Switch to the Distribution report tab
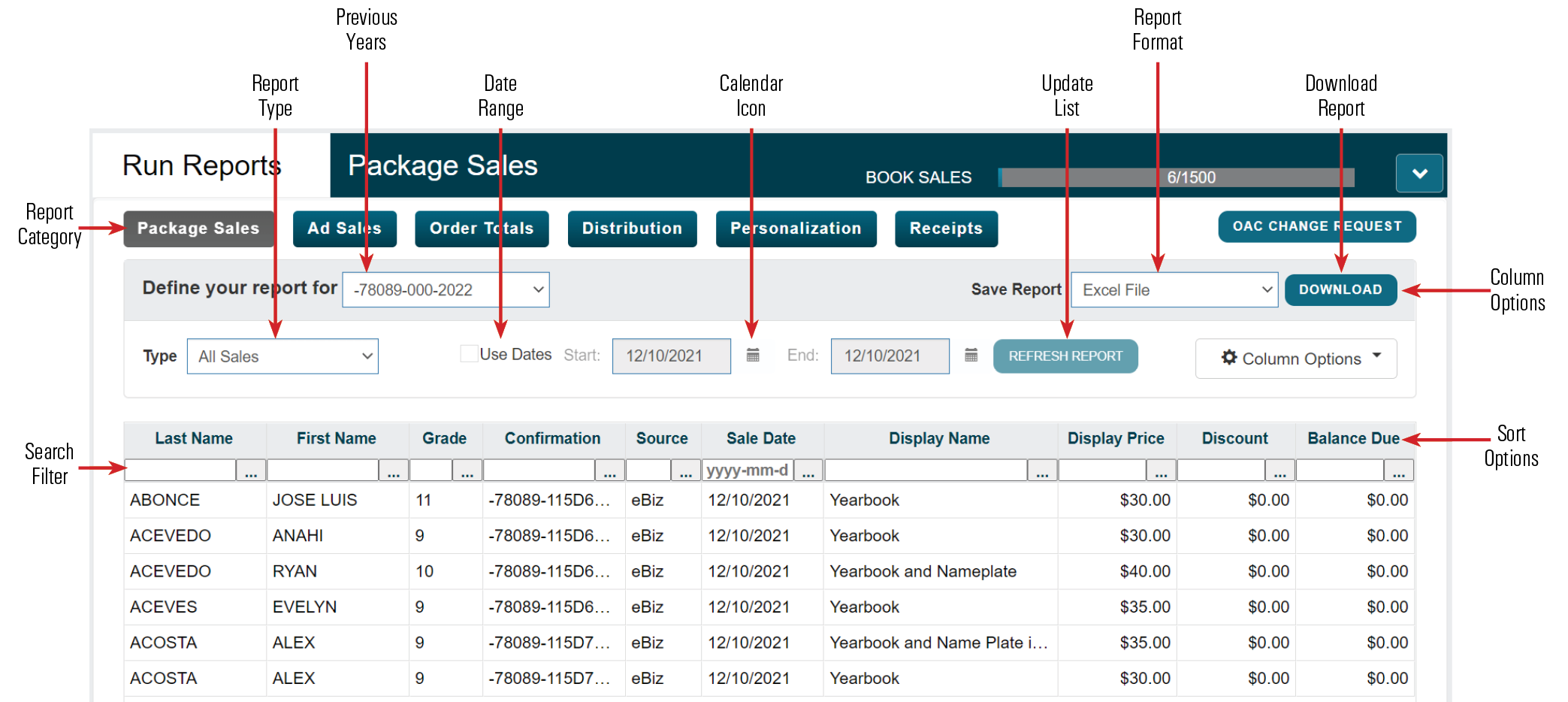Image resolution: width=1568 pixels, height=702 pixels. [x=632, y=228]
